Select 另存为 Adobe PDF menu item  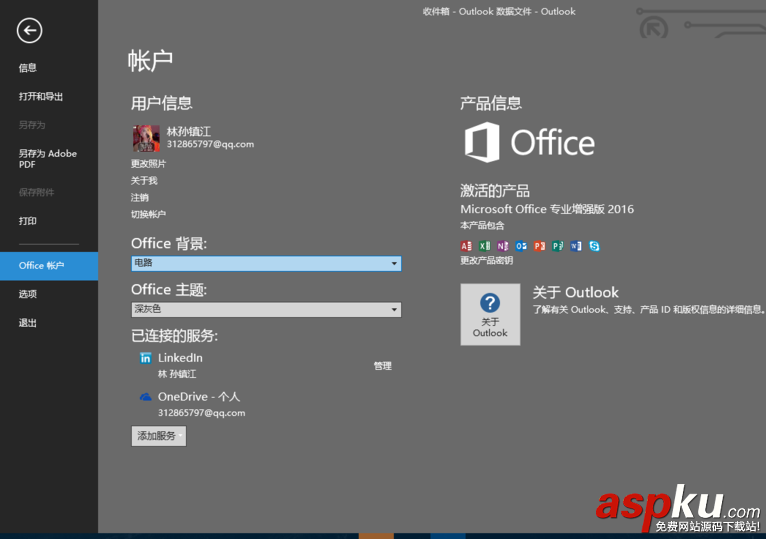48,159
